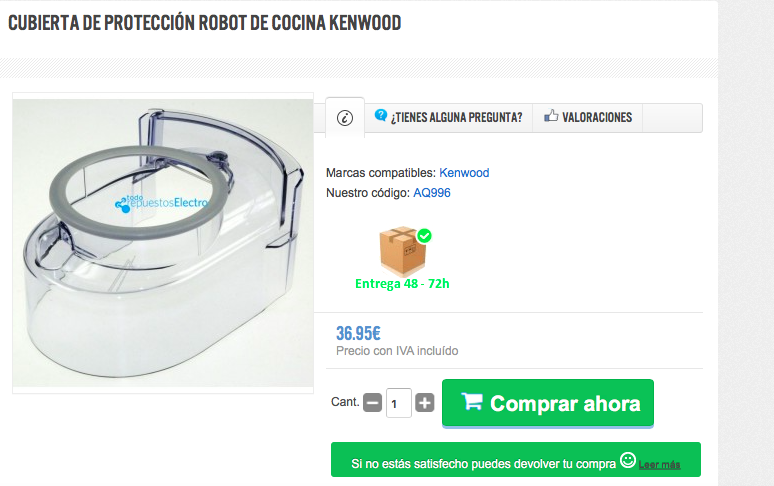Decrease quantity with the minus button
This screenshot has width=774, height=486.
(373, 403)
